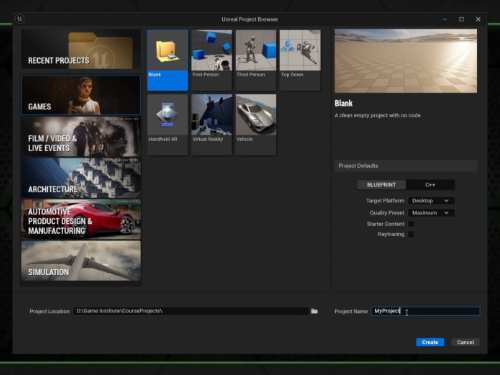500x375 pixels.
Task: Browse for project location folder icon
Action: (314, 311)
